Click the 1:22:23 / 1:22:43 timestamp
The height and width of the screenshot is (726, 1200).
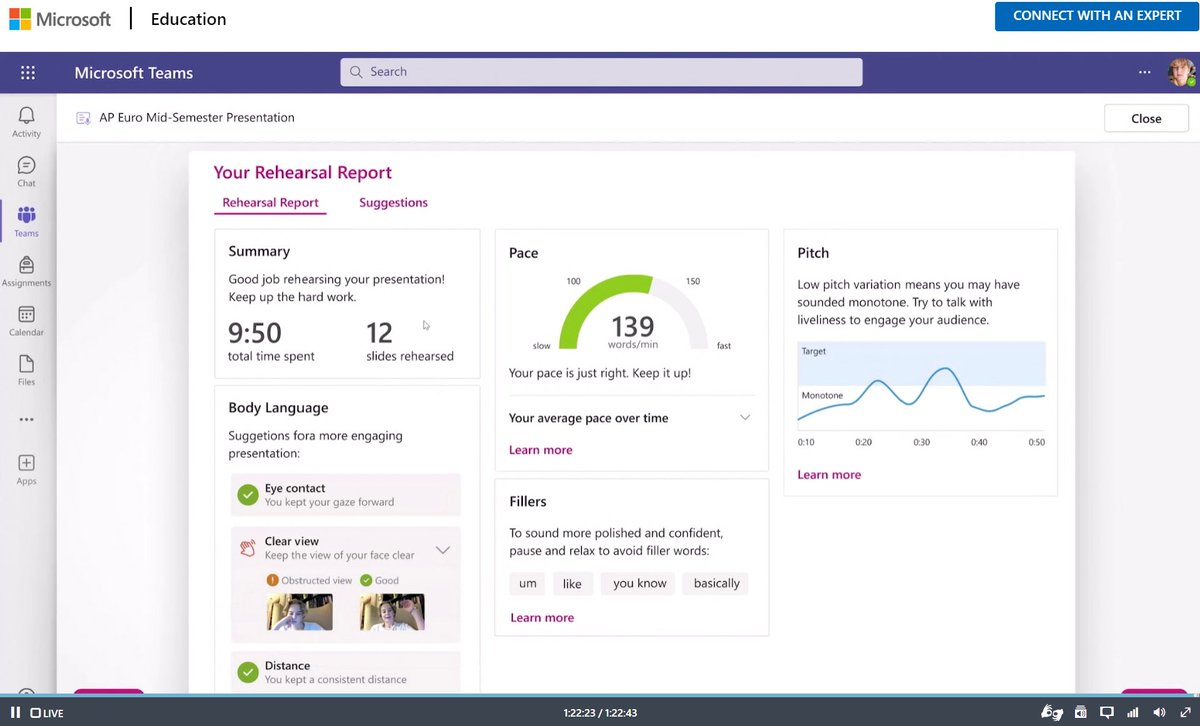coord(600,713)
